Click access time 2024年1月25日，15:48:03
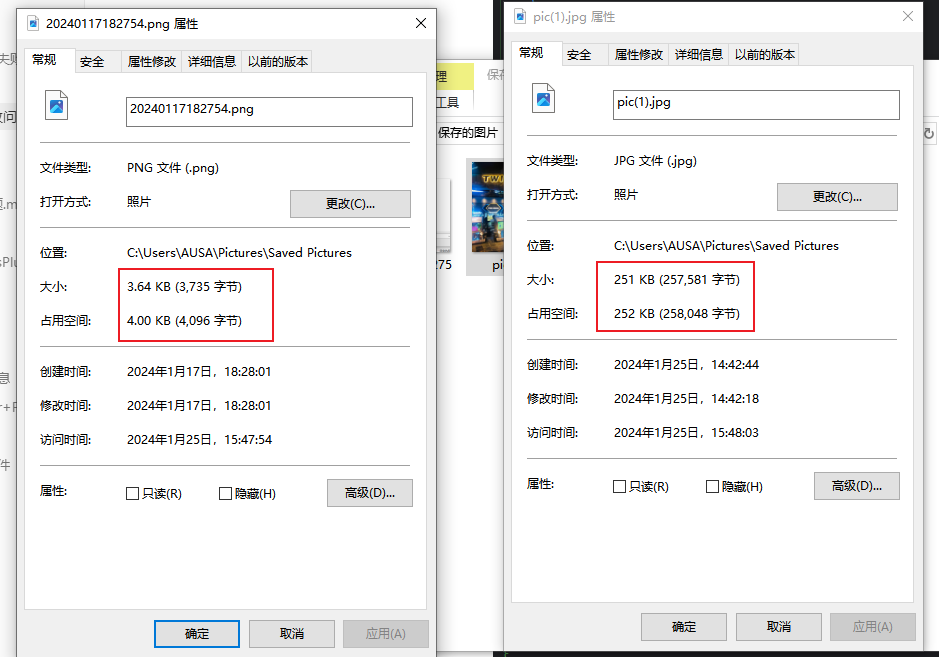 [686, 433]
